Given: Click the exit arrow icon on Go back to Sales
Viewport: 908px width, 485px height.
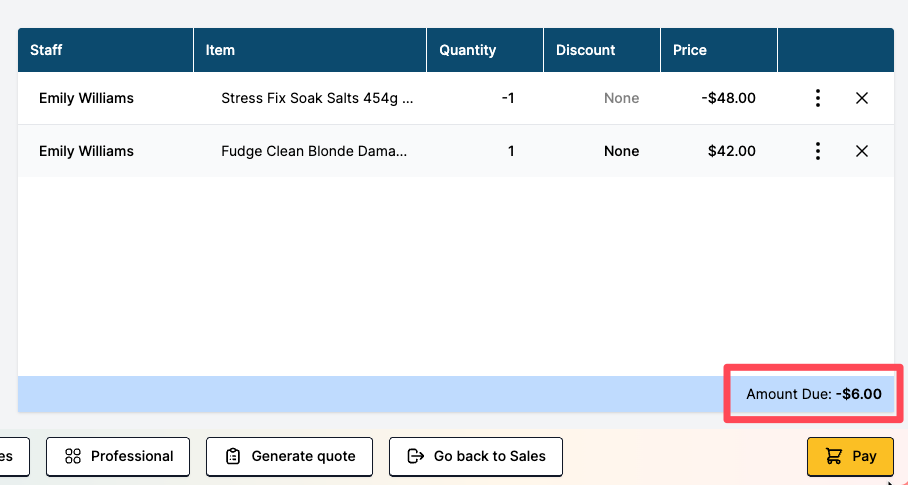Looking at the screenshot, I should [416, 456].
